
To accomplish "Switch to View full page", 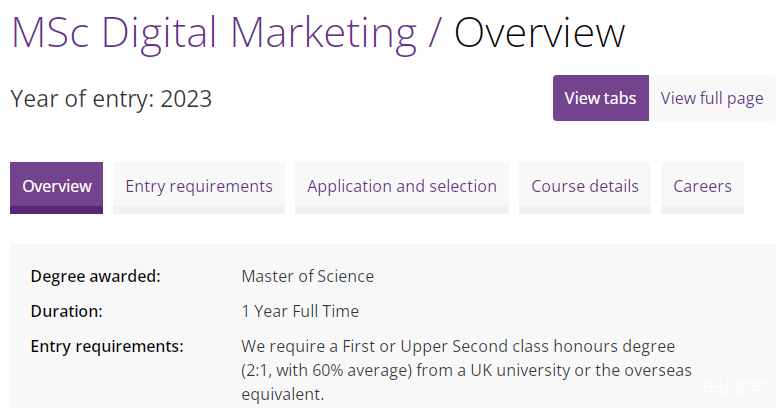I will [711, 98].
